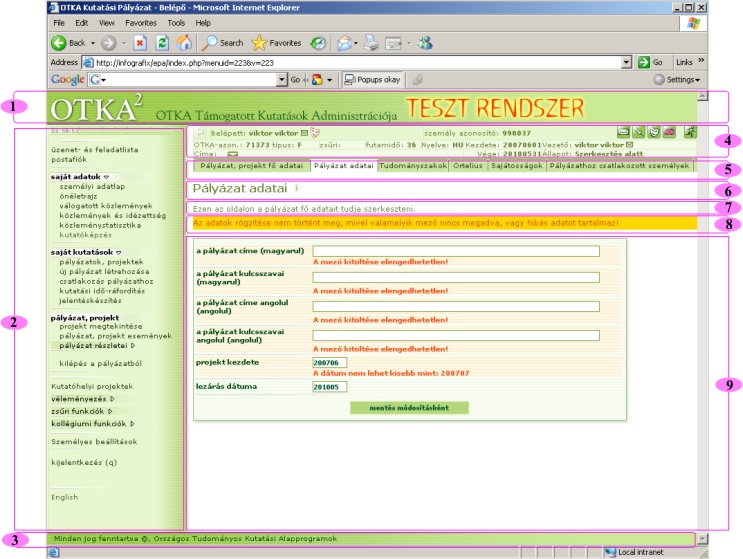
Task: Expand the véleményezés menu item
Action: pos(112,399)
